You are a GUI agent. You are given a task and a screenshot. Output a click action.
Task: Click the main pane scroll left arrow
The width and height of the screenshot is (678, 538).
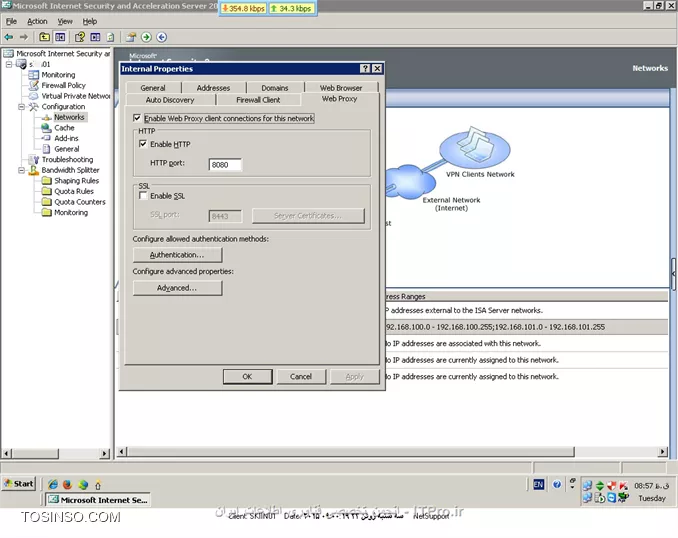point(122,452)
